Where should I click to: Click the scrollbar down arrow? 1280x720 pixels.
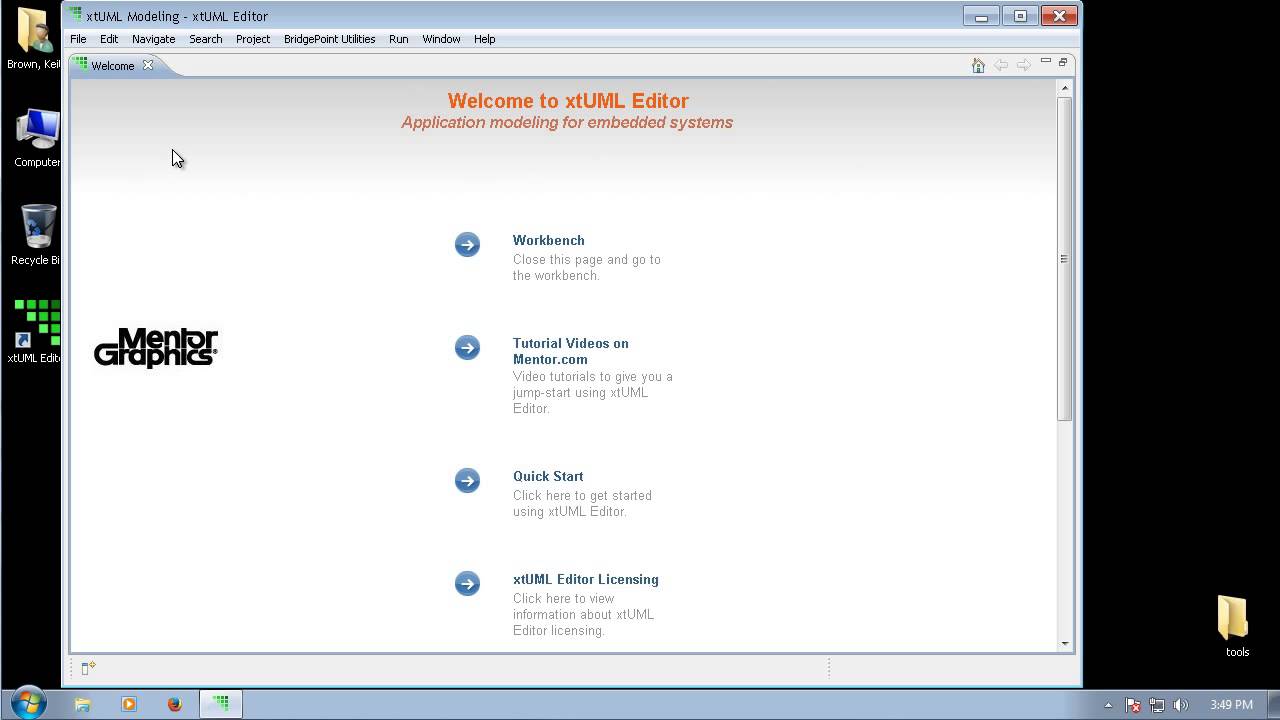pos(1064,643)
